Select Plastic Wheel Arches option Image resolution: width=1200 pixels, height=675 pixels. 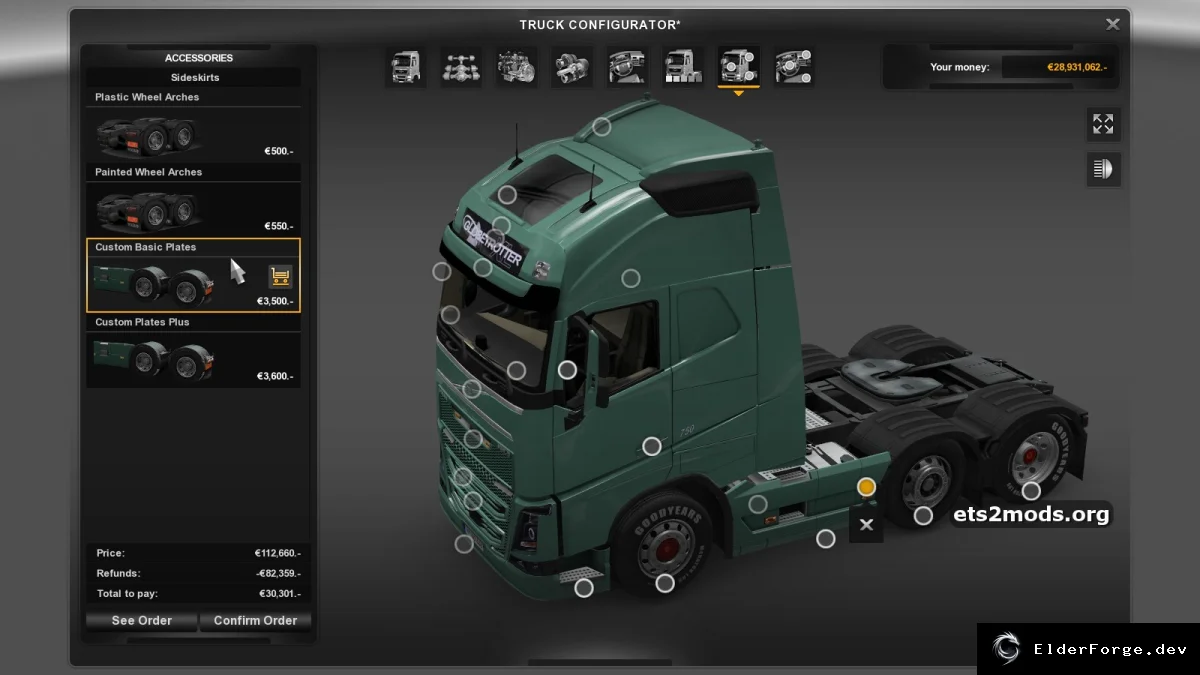pos(193,125)
